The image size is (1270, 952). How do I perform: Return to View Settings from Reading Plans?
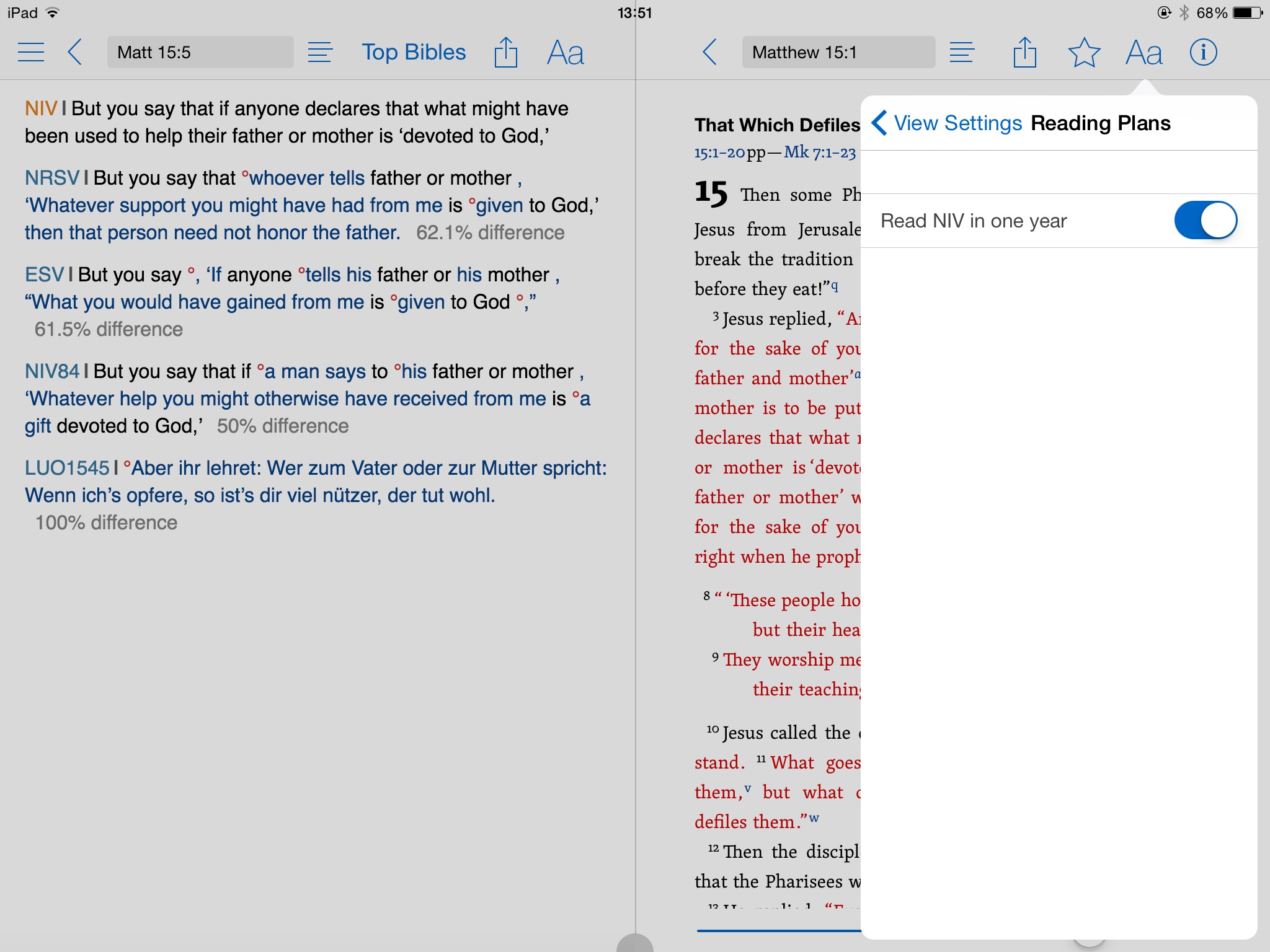pyautogui.click(x=947, y=123)
